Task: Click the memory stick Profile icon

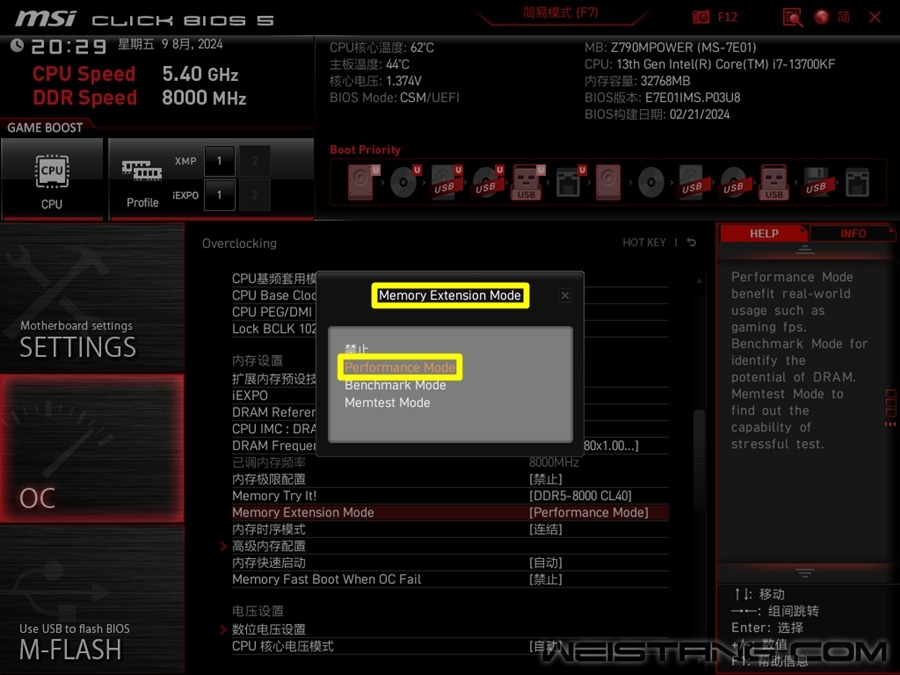Action: point(142,170)
